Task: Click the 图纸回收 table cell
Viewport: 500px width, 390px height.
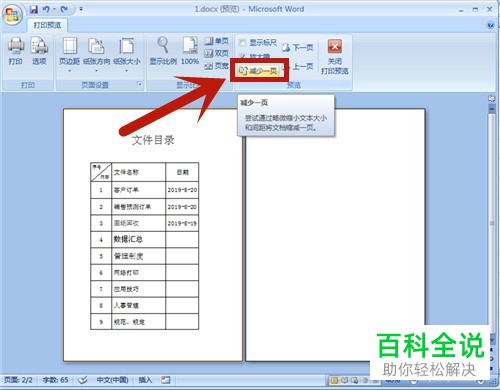Action: [138, 223]
